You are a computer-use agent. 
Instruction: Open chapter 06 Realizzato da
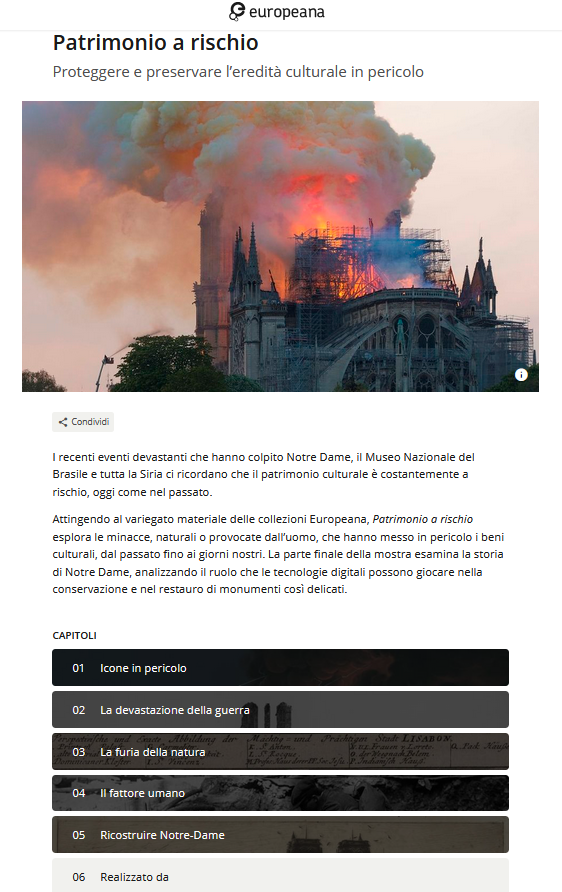tap(280, 876)
